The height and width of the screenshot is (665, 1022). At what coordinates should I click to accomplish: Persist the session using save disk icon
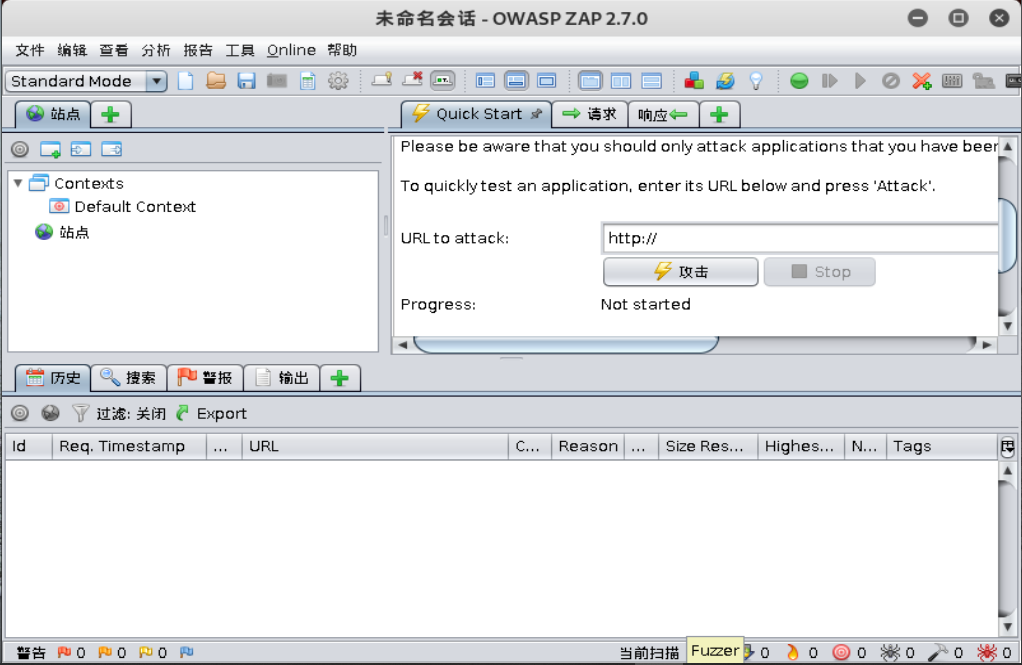point(245,81)
